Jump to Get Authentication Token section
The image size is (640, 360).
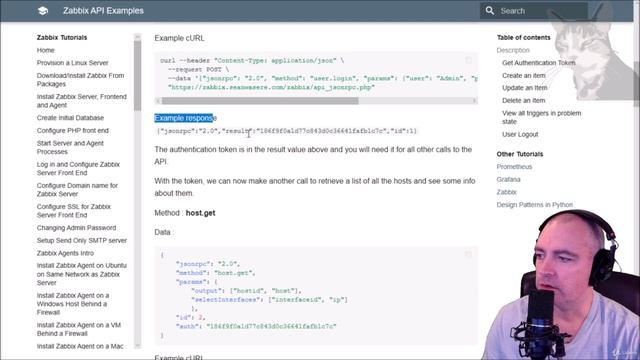tap(539, 63)
